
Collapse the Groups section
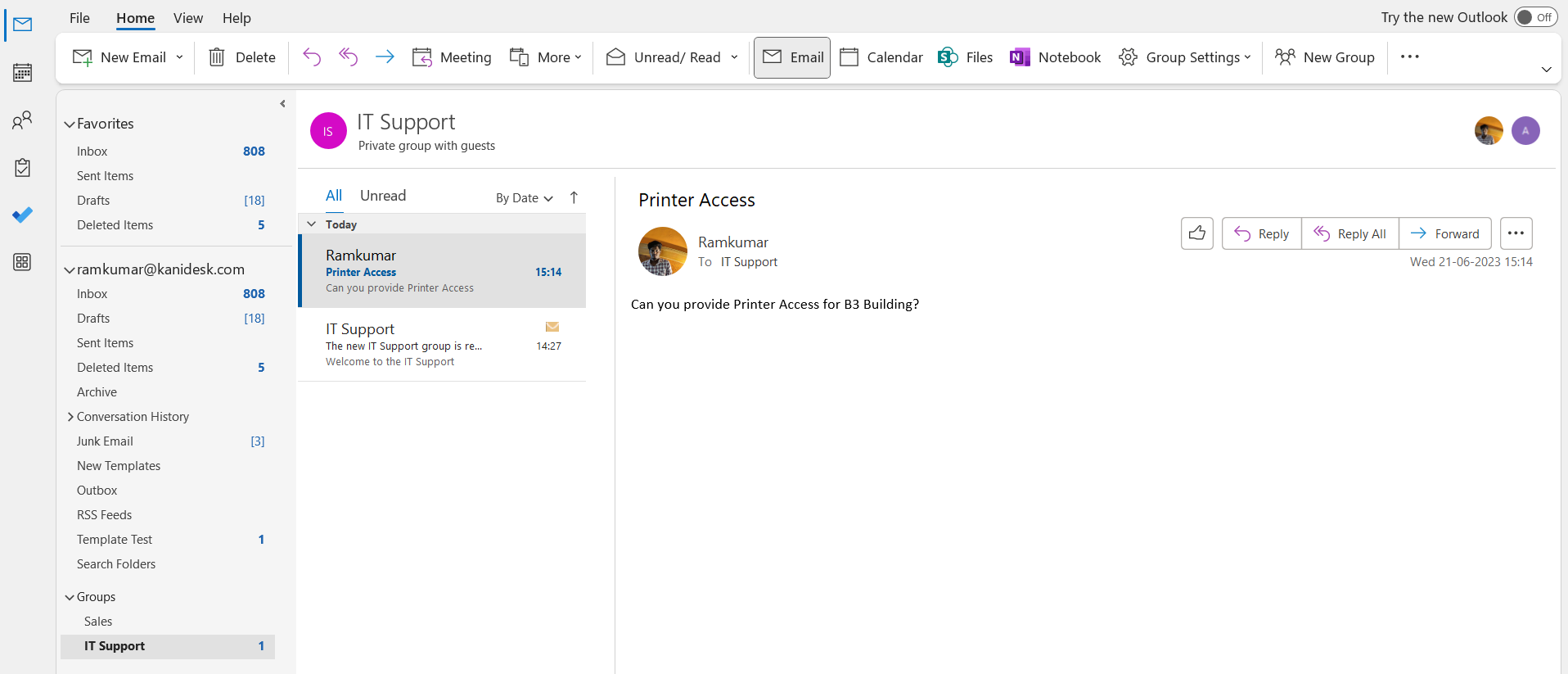coord(70,598)
